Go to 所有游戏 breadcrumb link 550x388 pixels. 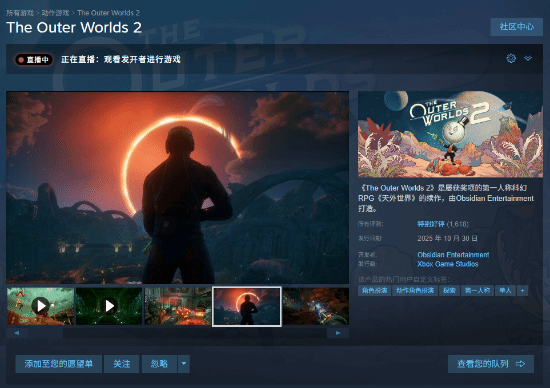point(20,13)
